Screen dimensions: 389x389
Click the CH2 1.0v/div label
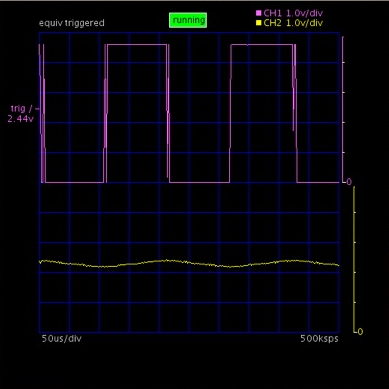coord(293,23)
